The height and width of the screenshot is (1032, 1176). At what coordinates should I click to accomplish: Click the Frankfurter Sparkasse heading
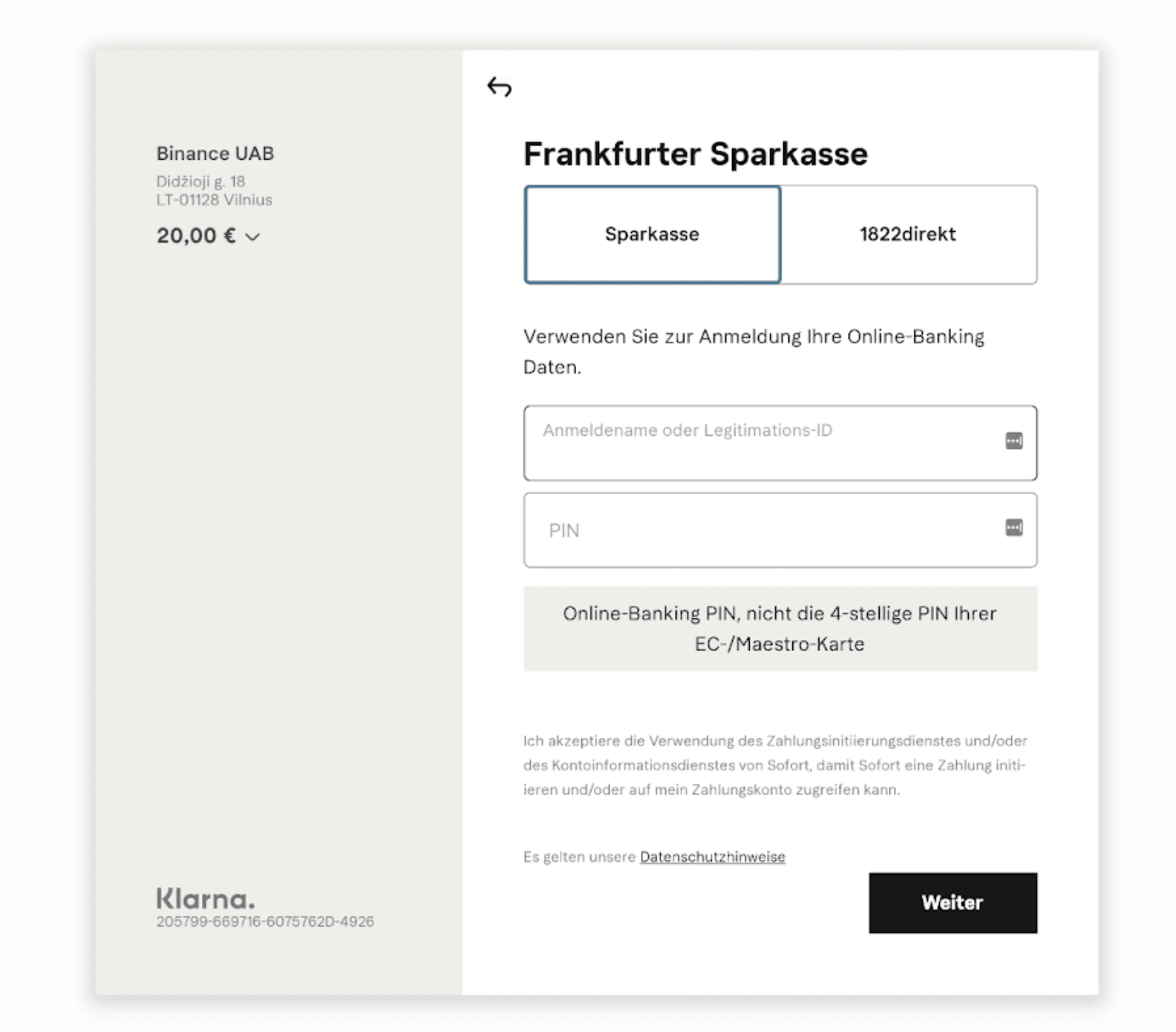[x=696, y=154]
